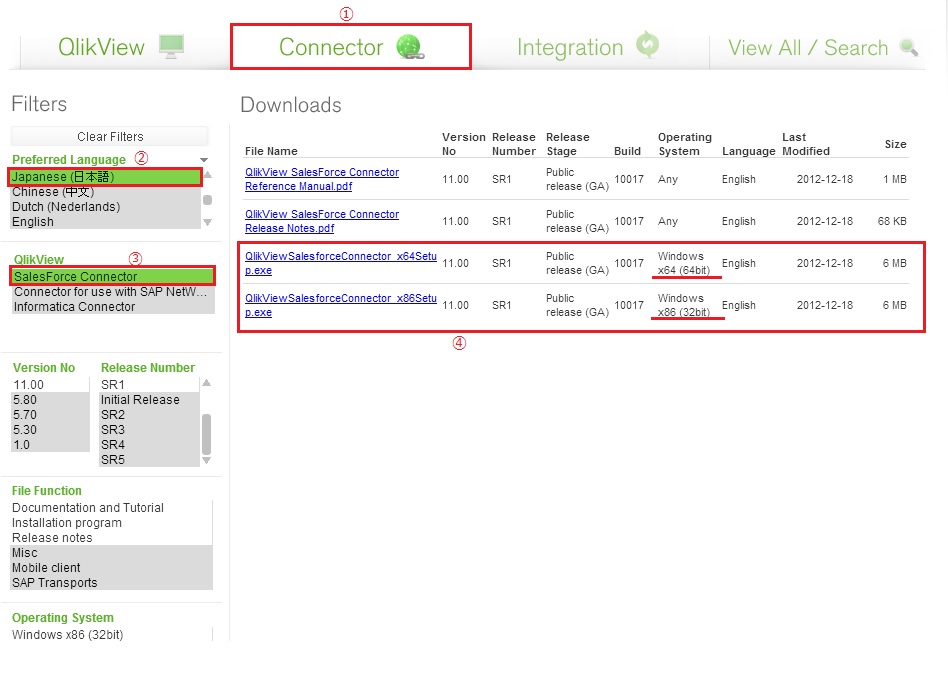This screenshot has height=686, width=948.
Task: Click the Preferred Language list's up arrow
Action: pos(207,175)
